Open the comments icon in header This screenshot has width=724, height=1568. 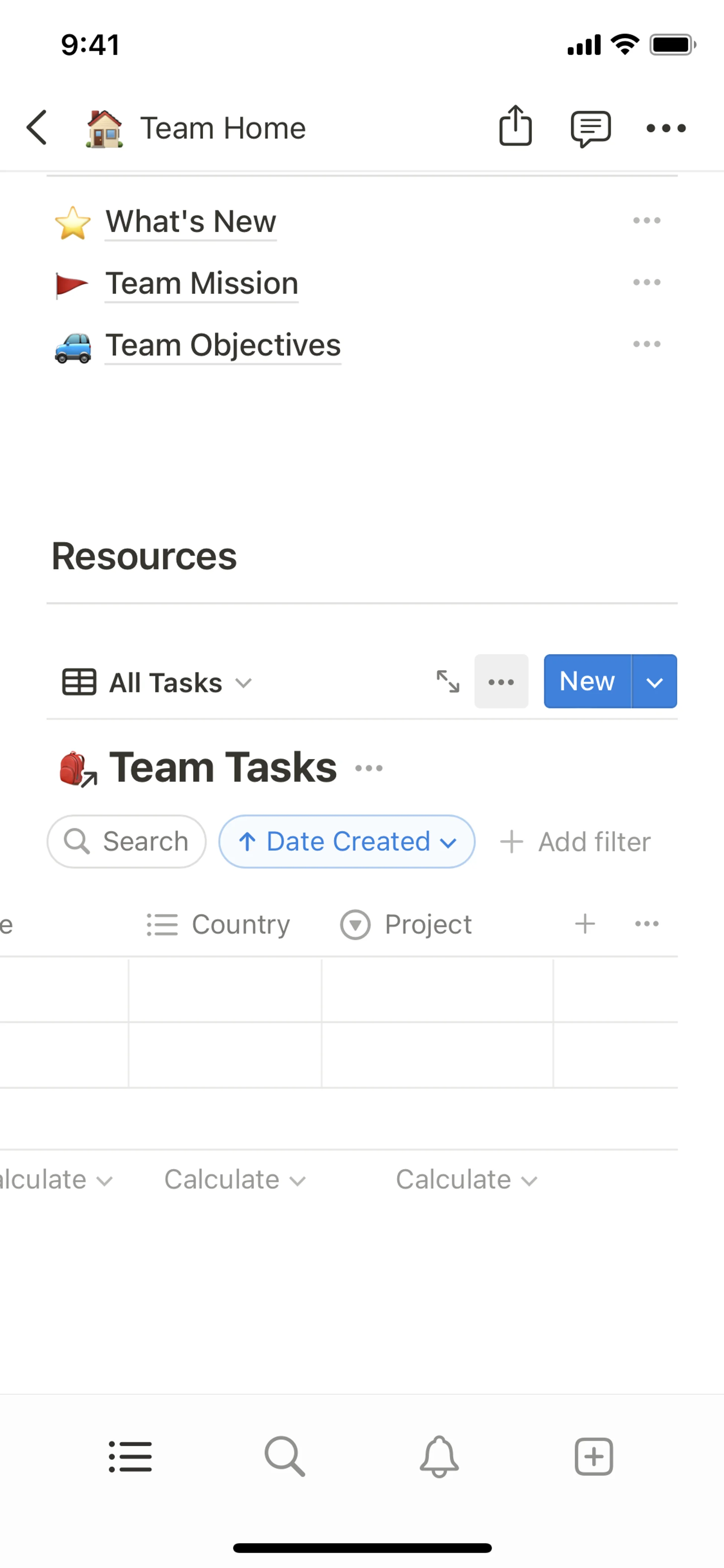tap(590, 128)
